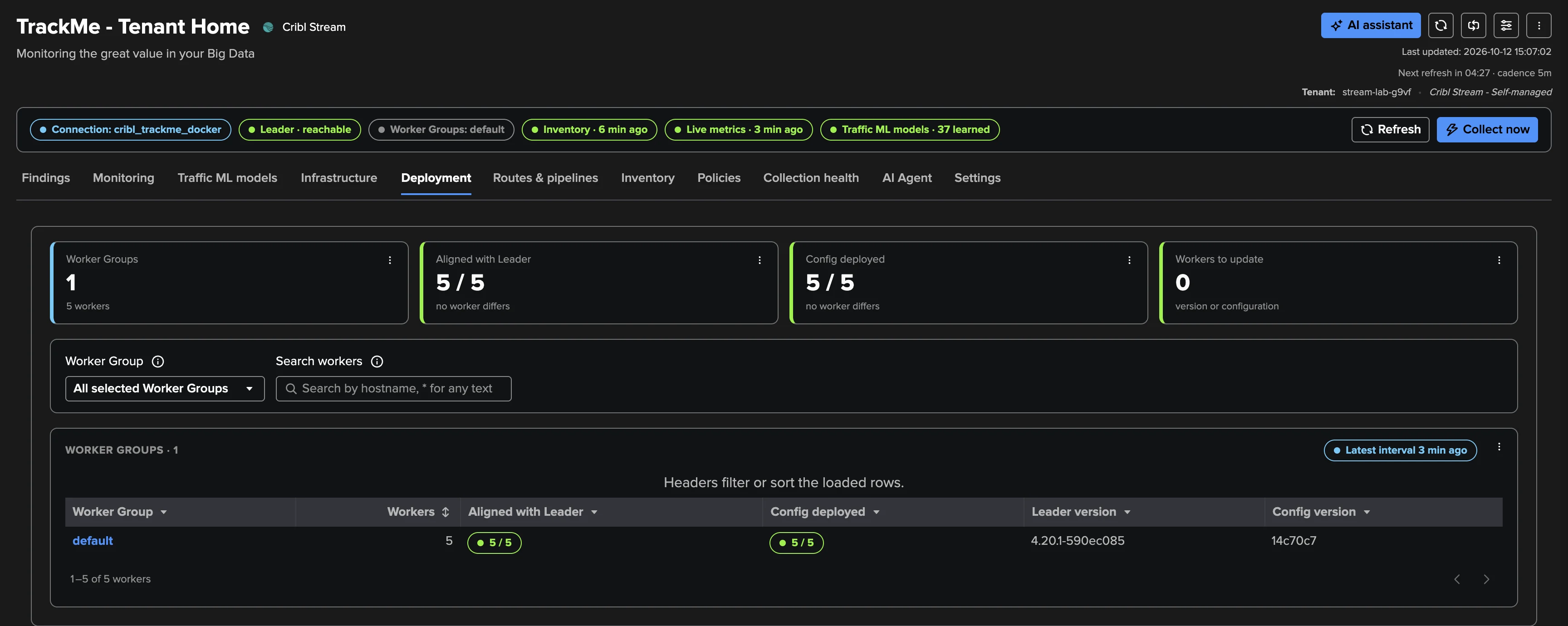Click the Refresh button

1390,130
